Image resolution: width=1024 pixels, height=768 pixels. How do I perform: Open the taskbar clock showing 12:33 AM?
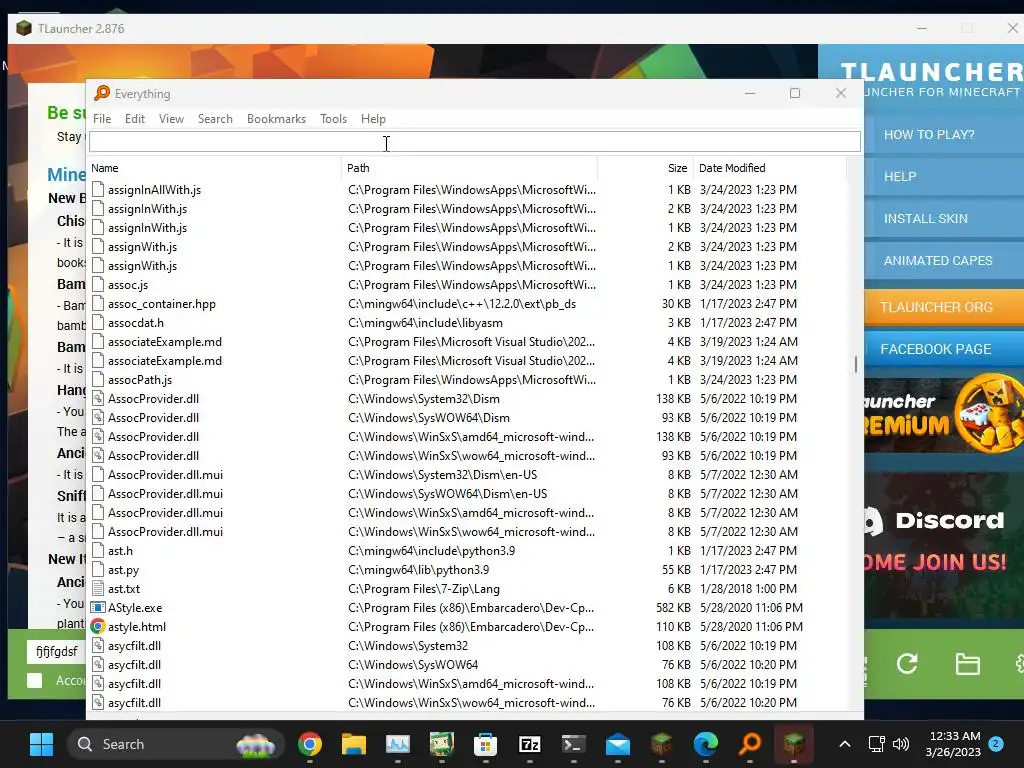coord(953,744)
